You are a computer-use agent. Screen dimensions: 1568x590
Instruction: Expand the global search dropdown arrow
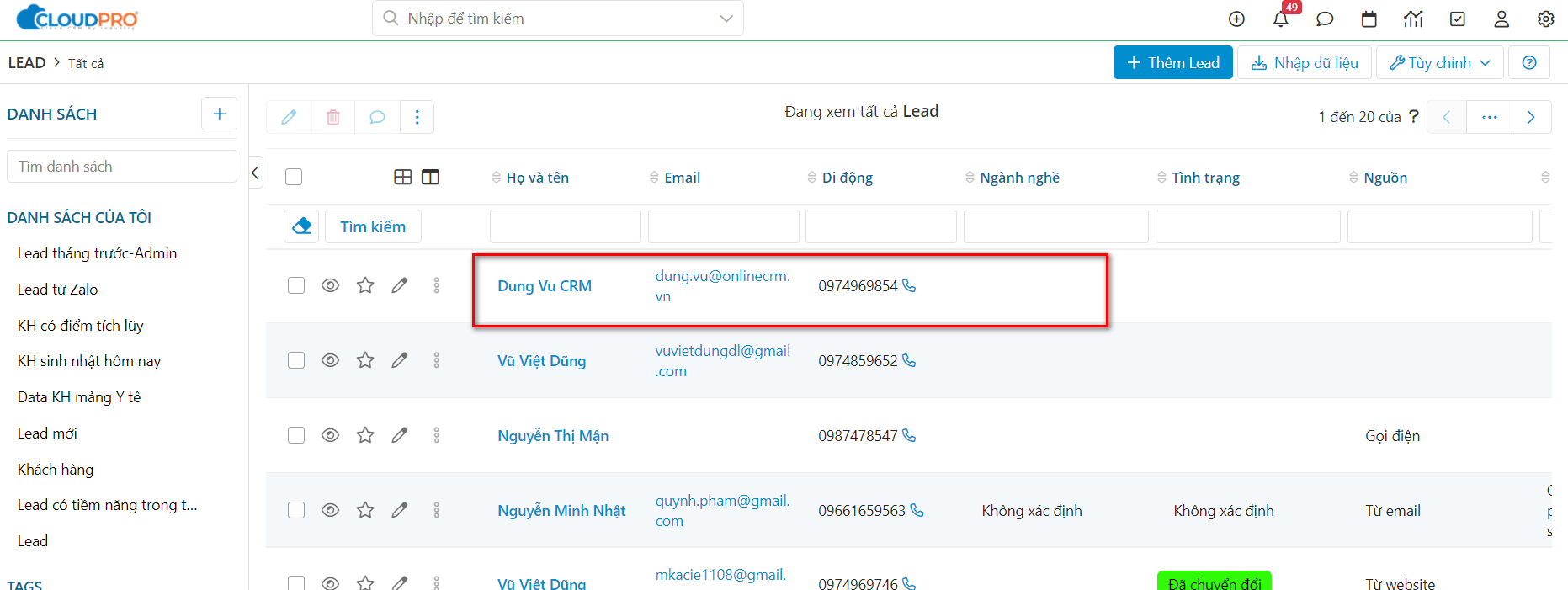726,19
